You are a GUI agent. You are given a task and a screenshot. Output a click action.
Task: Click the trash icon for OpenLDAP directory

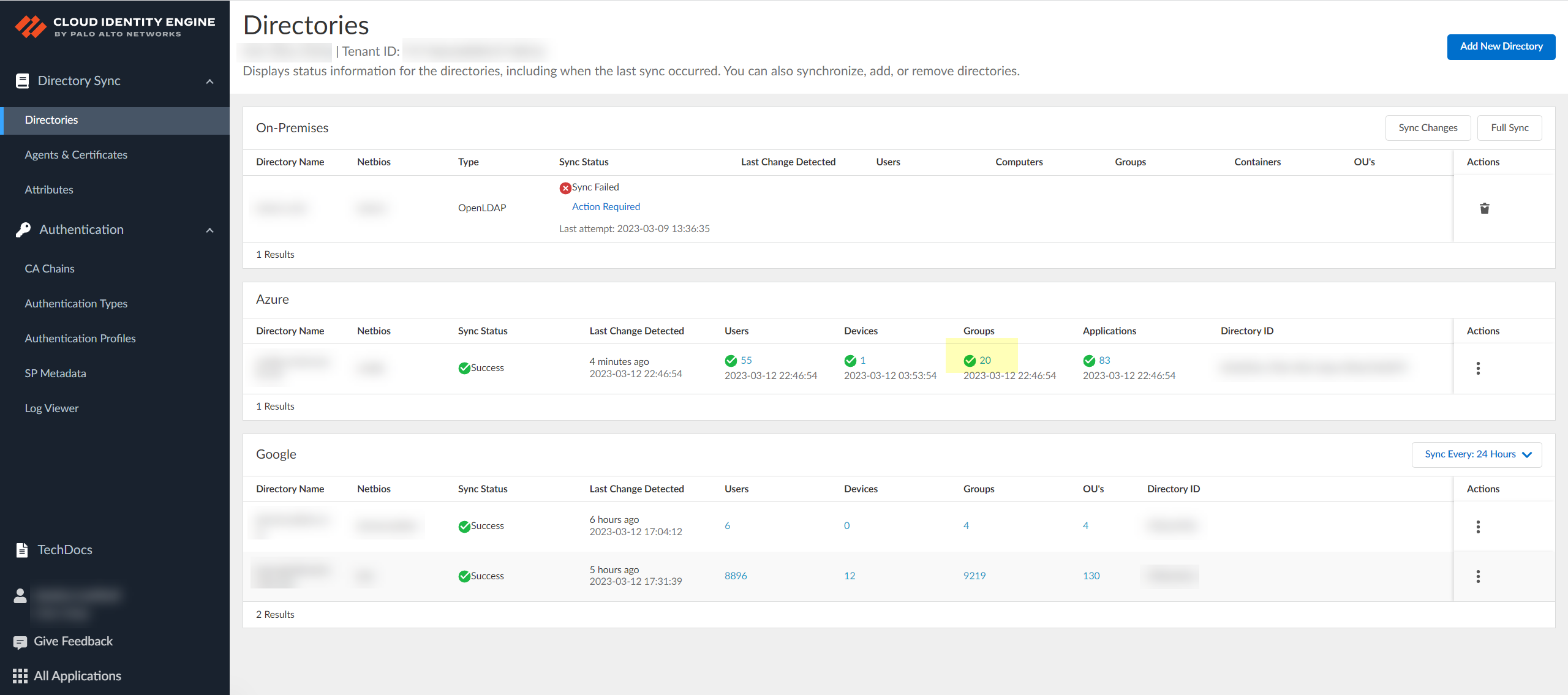1484,208
